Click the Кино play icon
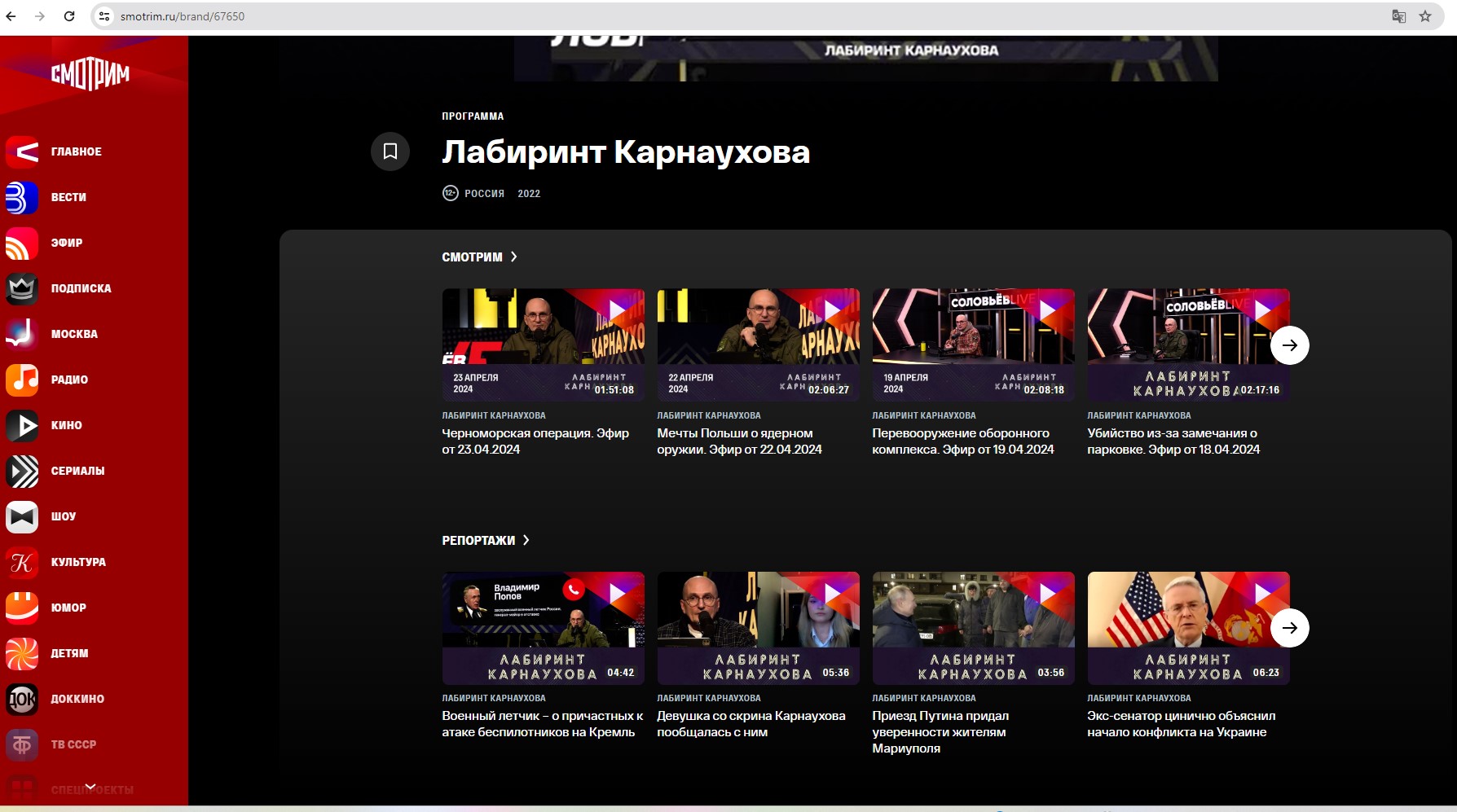This screenshot has height=812, width=1457. coord(22,425)
